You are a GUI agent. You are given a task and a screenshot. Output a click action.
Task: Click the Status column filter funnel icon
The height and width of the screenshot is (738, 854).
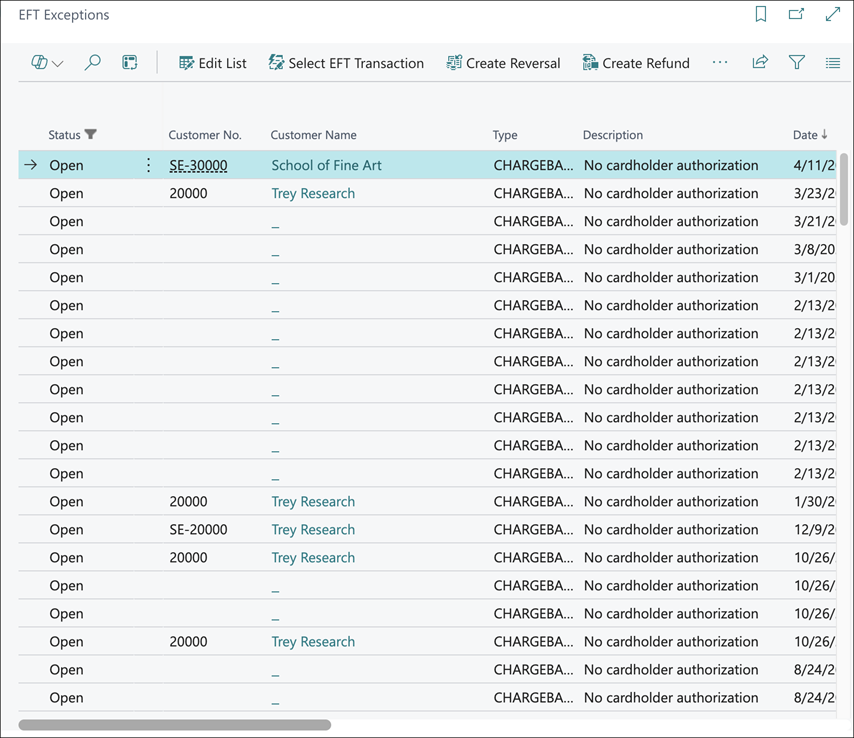coord(90,134)
